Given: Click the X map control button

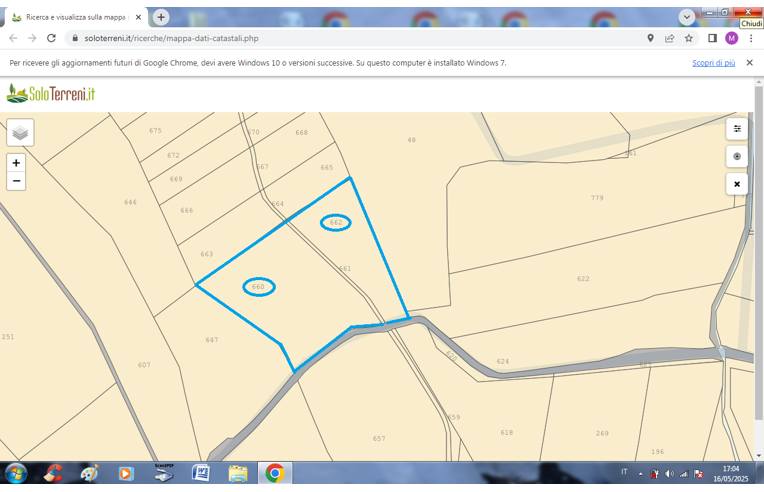Looking at the screenshot, I should 737,184.
